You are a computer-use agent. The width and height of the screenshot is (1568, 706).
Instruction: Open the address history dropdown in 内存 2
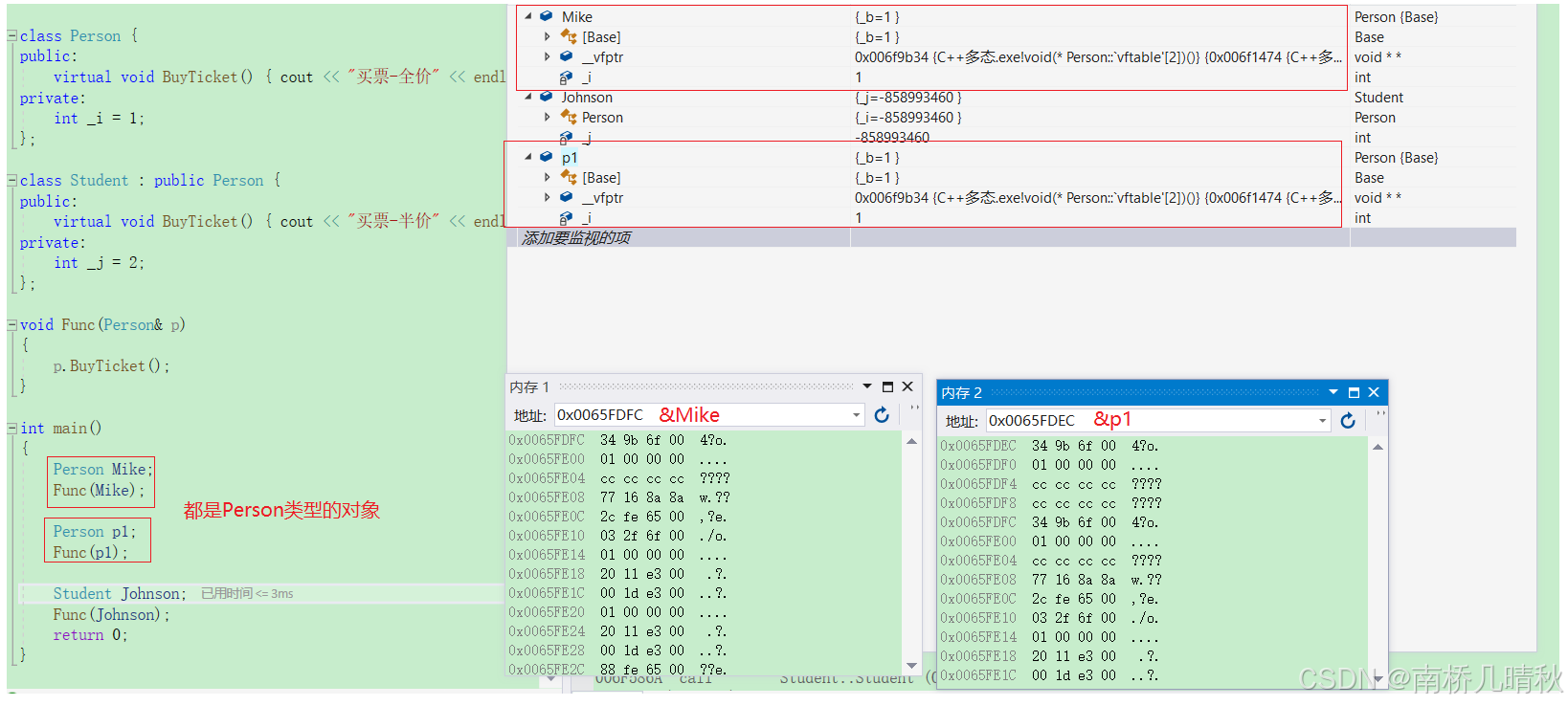[1323, 421]
